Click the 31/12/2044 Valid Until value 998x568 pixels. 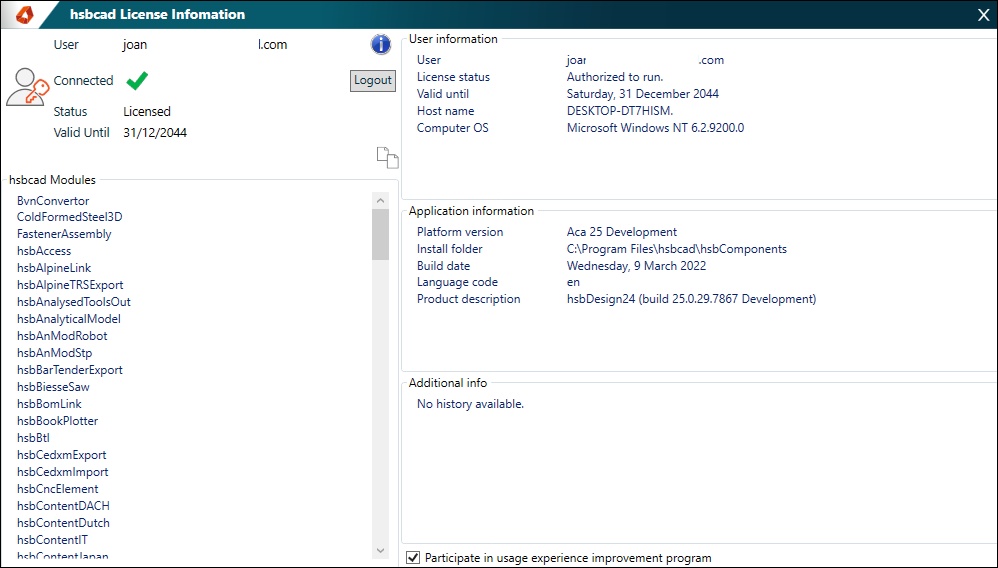tap(155, 132)
